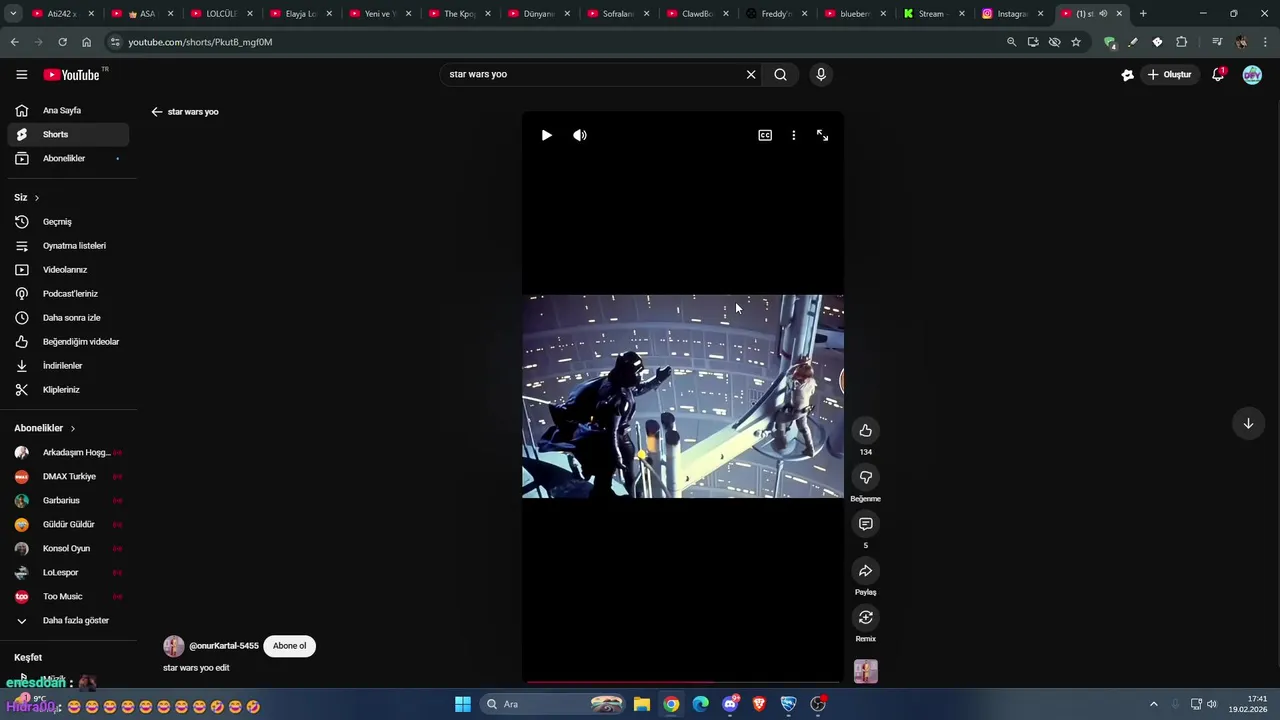Open Ana Sayfa in the sidebar
Viewport: 1280px width, 720px height.
(x=68, y=110)
